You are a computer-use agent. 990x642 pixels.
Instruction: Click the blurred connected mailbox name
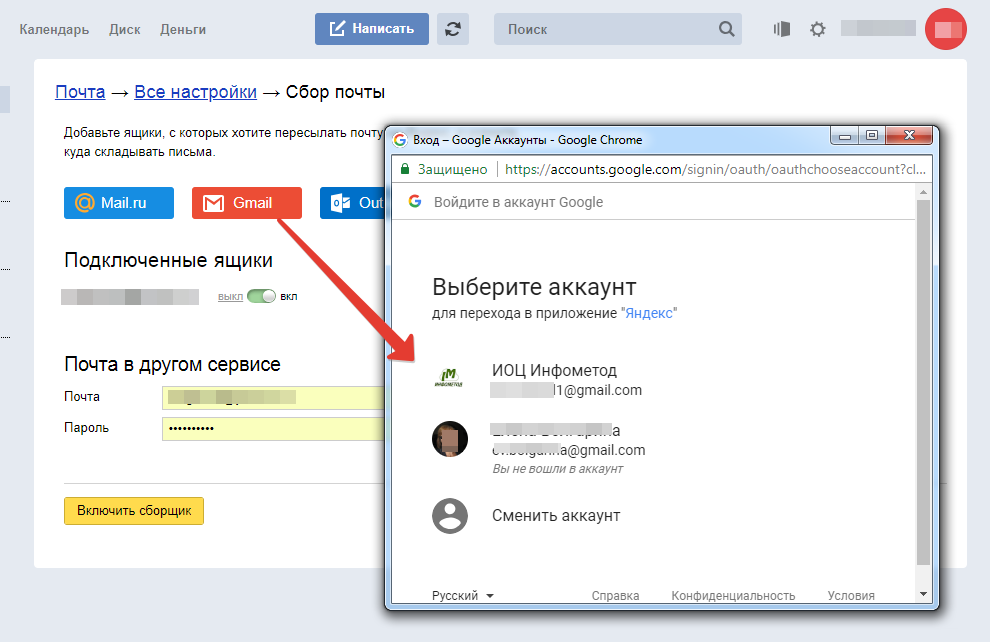coord(130,297)
